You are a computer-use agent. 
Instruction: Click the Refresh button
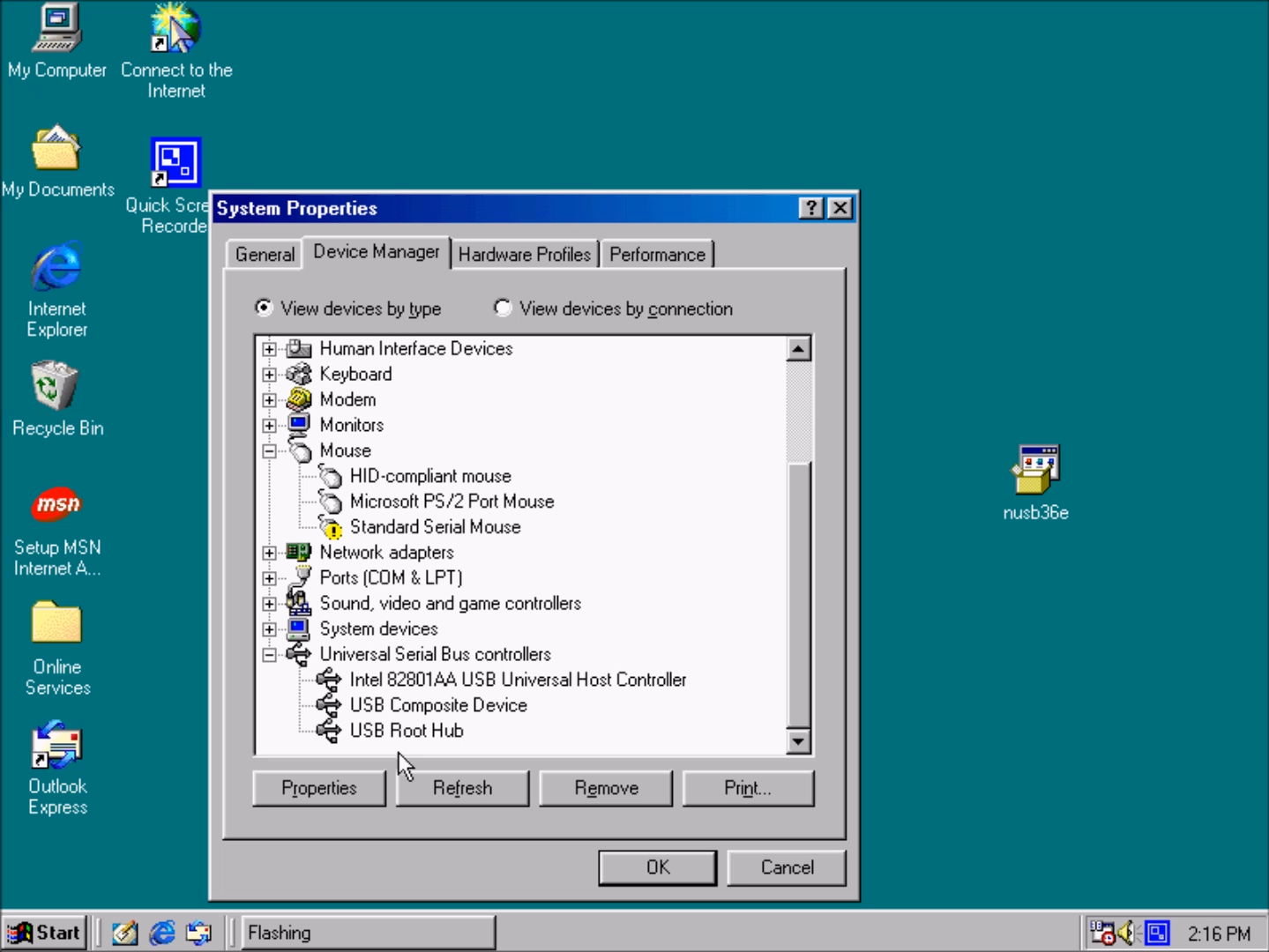click(x=462, y=787)
